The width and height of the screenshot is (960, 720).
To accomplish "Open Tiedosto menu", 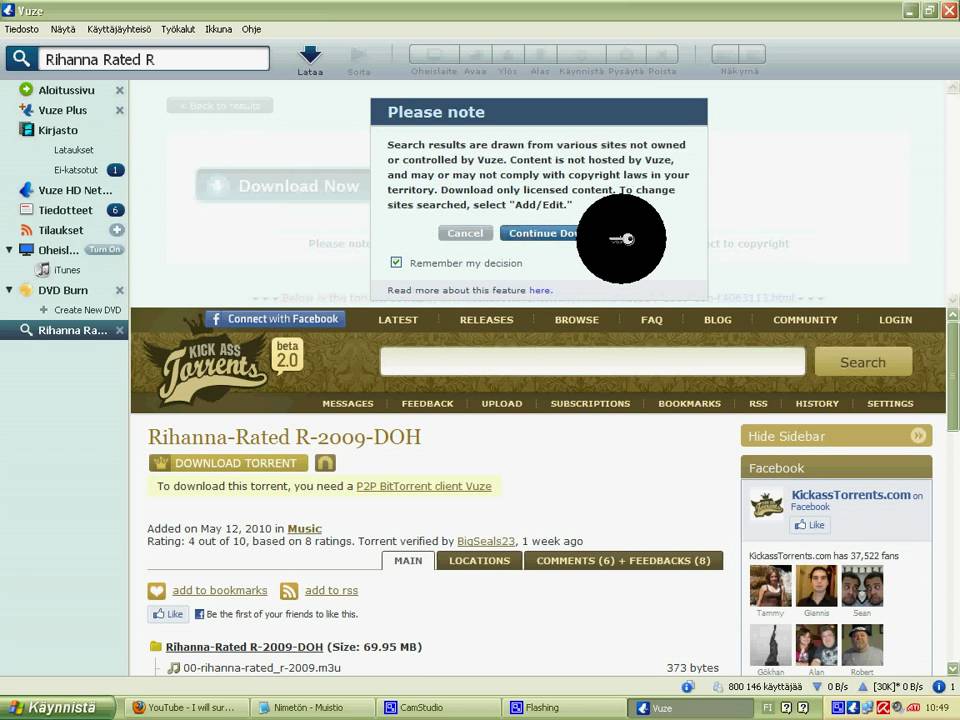I will [21, 29].
